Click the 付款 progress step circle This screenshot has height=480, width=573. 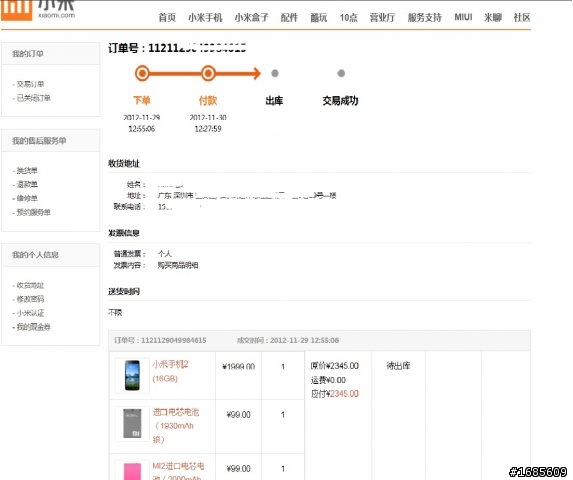tap(208, 73)
